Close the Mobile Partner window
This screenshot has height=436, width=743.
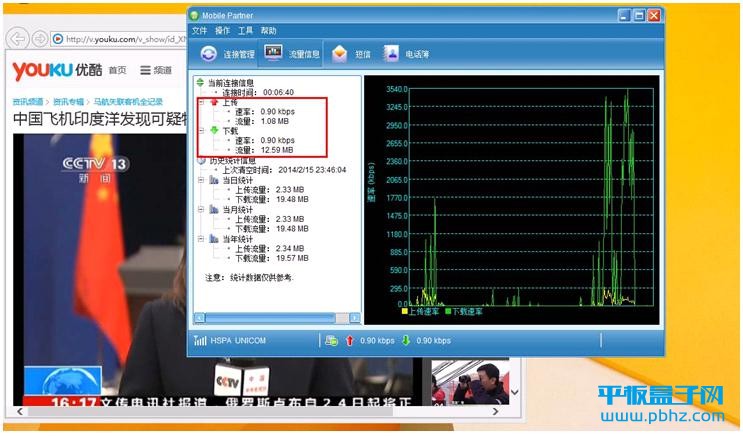pos(654,16)
